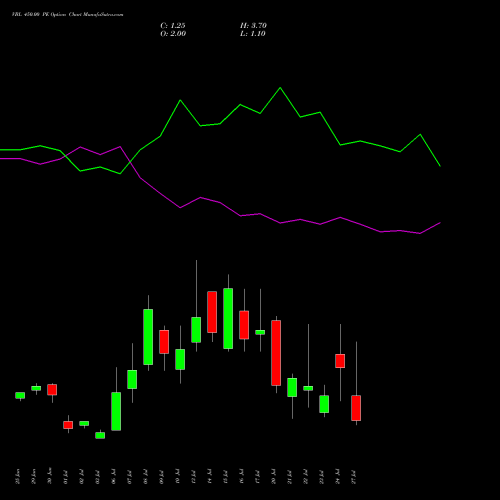Click the last red candle for 27 Jul
Viewport: 500px width, 500px height.
coord(356,408)
